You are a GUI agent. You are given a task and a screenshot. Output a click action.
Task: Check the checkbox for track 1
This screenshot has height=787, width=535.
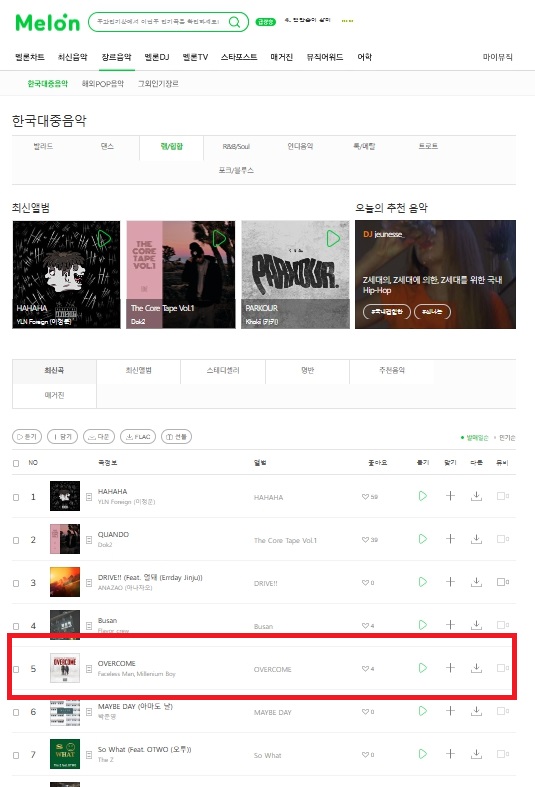pyautogui.click(x=16, y=497)
